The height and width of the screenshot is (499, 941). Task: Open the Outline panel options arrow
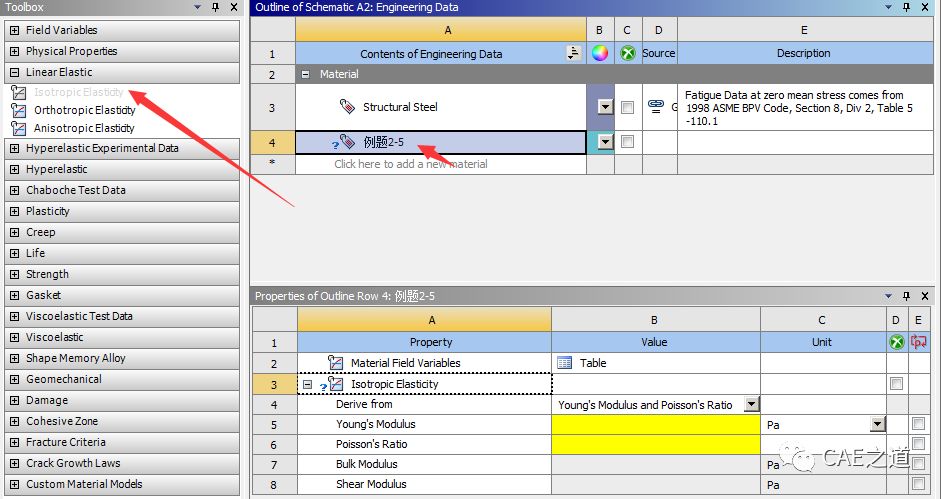[888, 7]
